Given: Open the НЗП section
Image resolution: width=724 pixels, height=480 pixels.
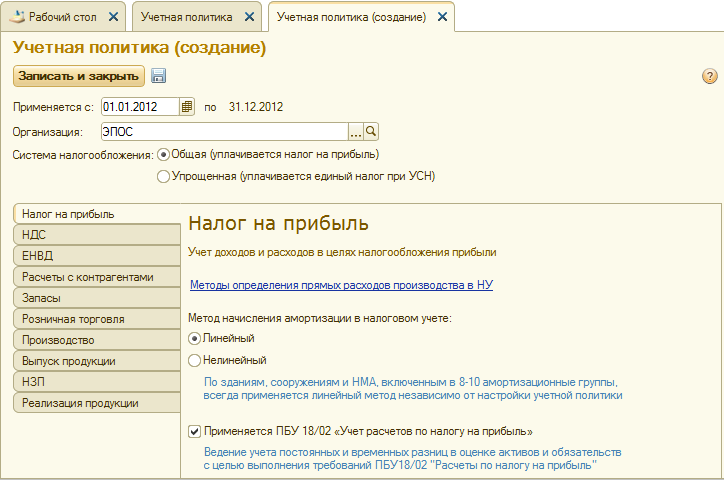Looking at the screenshot, I should tap(97, 382).
